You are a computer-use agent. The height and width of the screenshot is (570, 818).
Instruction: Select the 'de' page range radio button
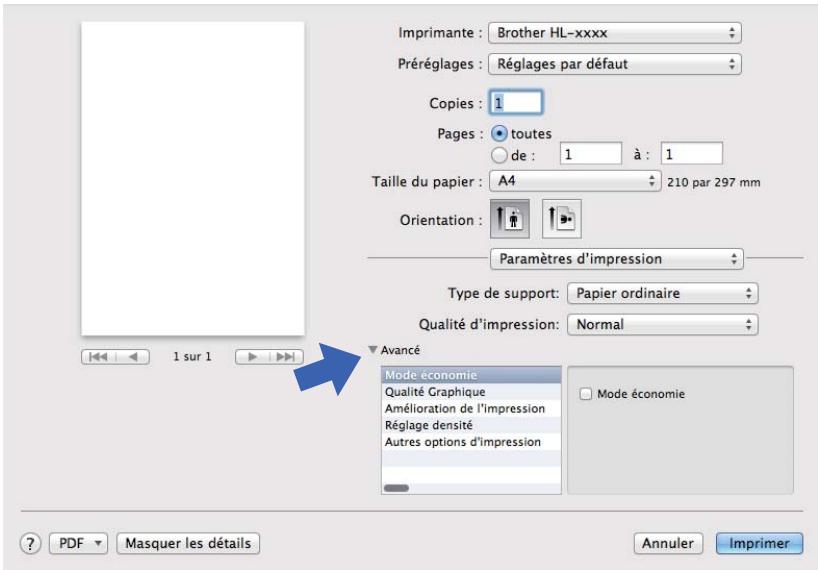click(x=499, y=155)
